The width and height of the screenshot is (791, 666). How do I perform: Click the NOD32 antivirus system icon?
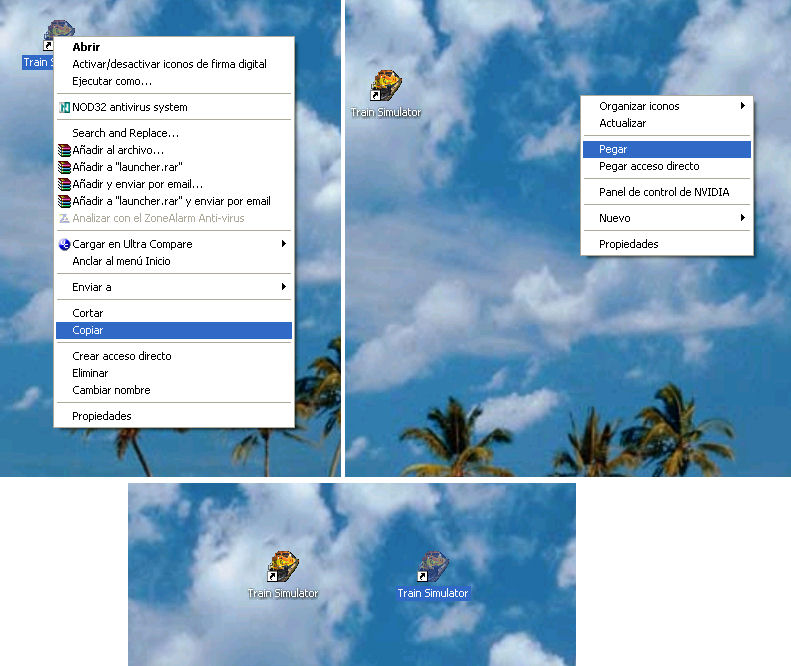pyautogui.click(x=65, y=107)
